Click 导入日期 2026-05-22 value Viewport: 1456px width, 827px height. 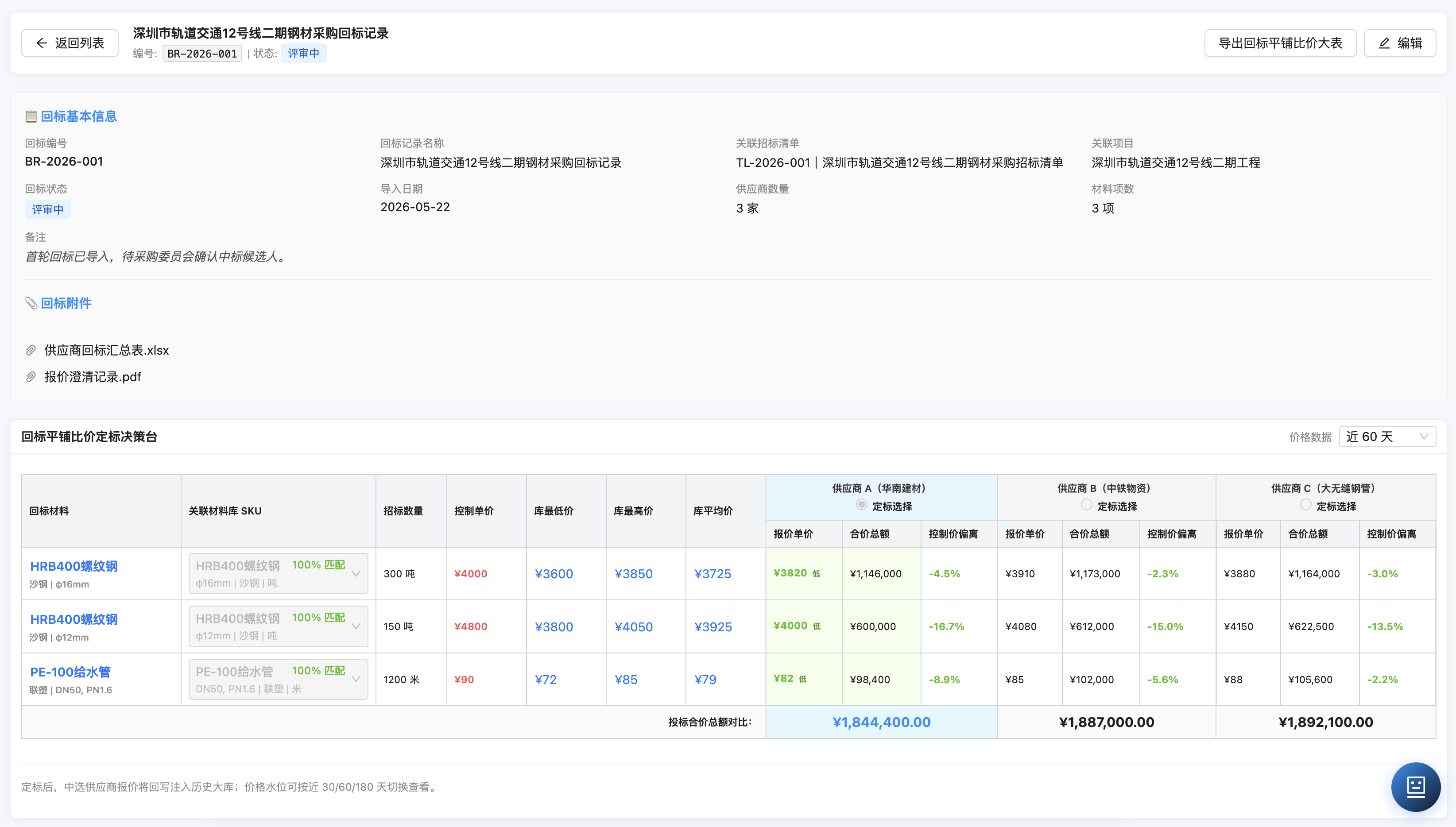tap(414, 207)
